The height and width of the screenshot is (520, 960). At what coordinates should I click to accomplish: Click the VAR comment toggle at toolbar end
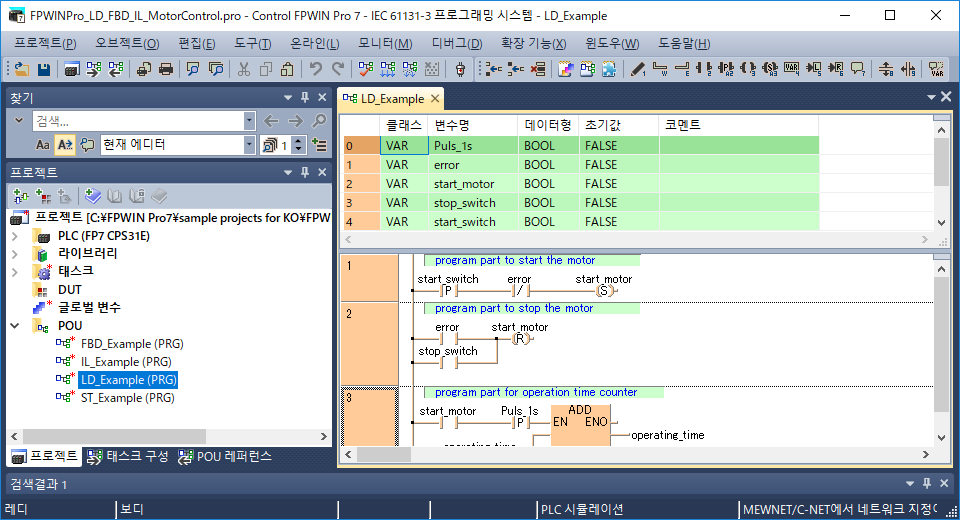tap(936, 69)
